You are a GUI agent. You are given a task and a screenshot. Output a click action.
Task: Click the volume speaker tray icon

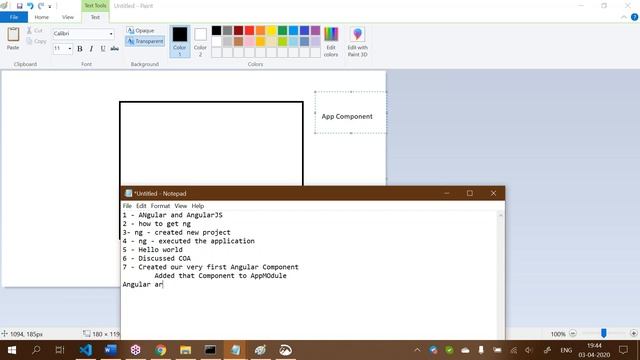(x=529, y=350)
